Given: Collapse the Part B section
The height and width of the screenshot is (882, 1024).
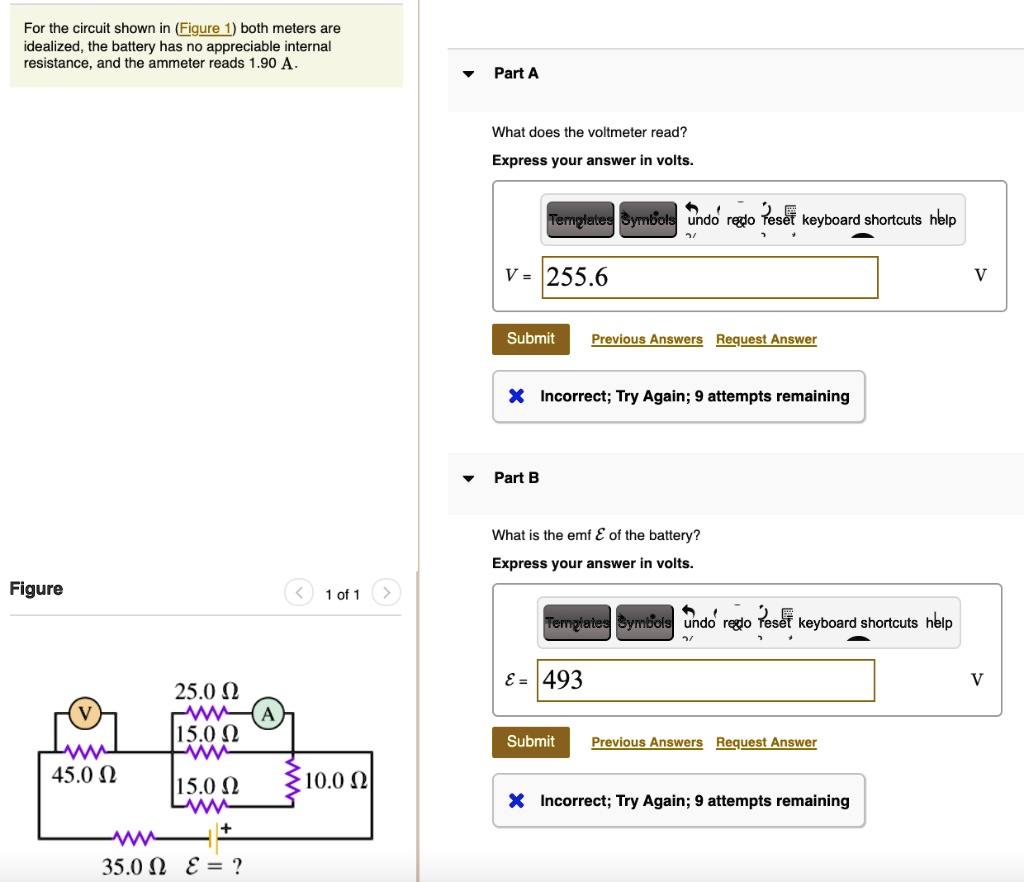Looking at the screenshot, I should pos(466,478).
